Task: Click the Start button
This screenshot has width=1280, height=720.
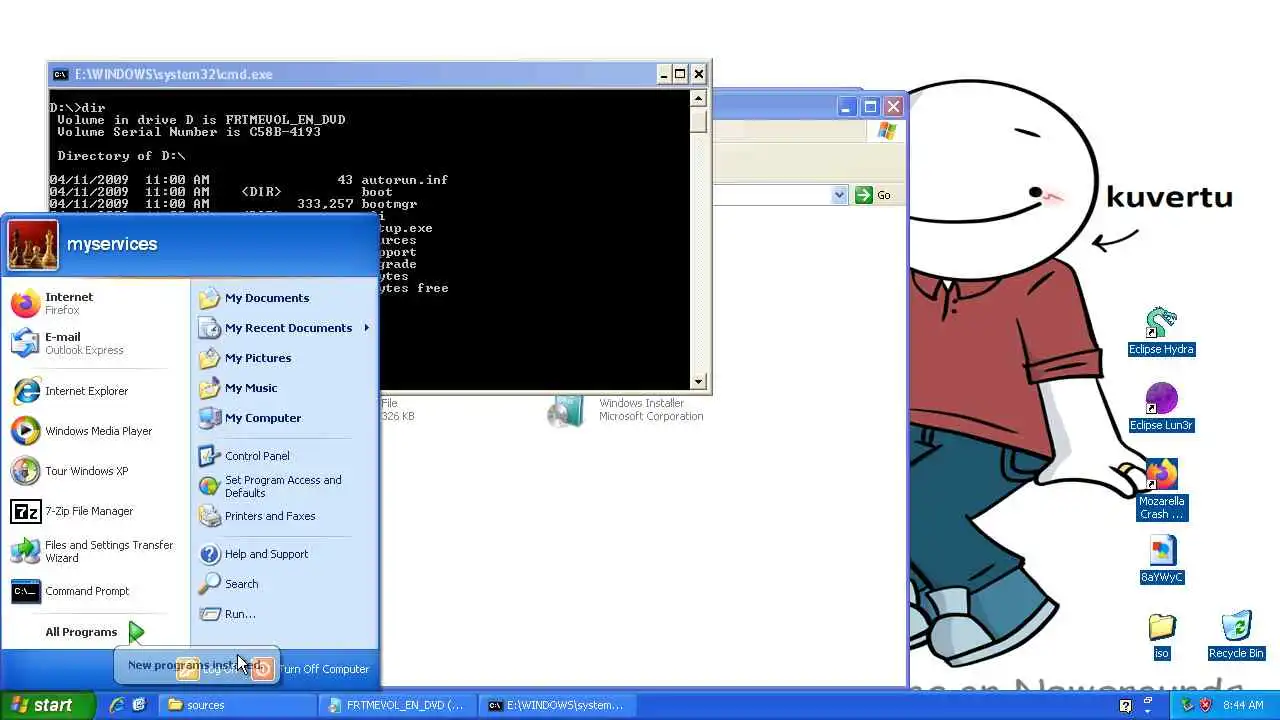Action: (x=48, y=705)
